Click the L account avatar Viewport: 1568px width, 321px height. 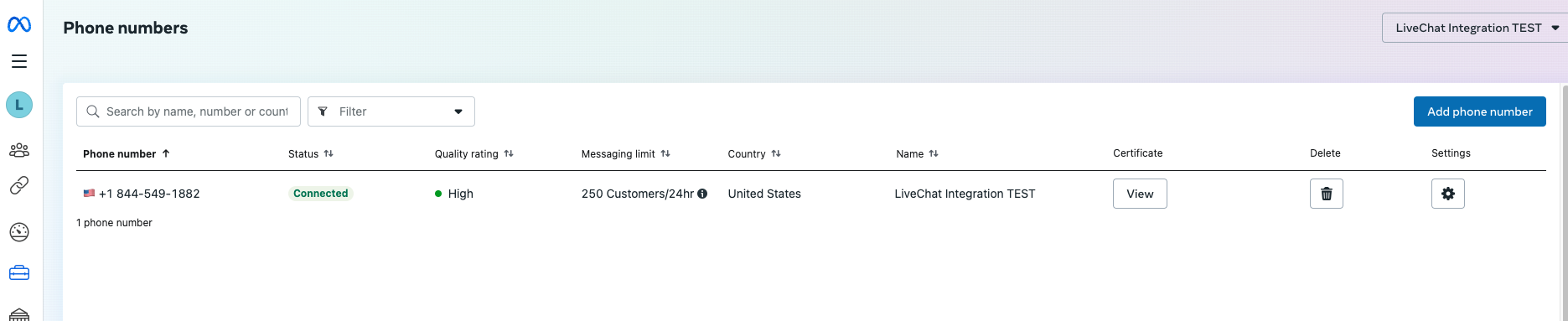(x=19, y=105)
